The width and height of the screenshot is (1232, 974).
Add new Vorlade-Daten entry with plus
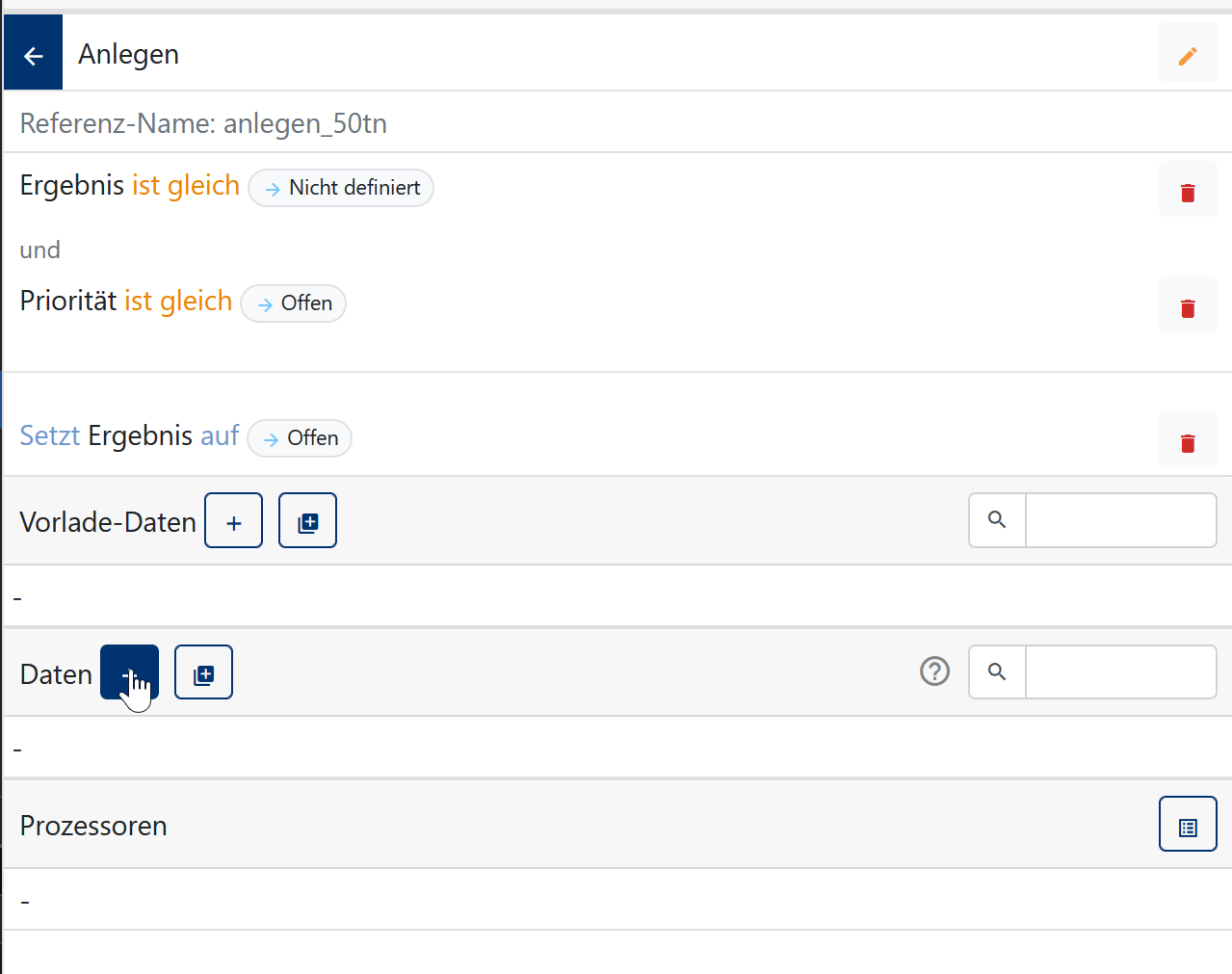point(233,520)
